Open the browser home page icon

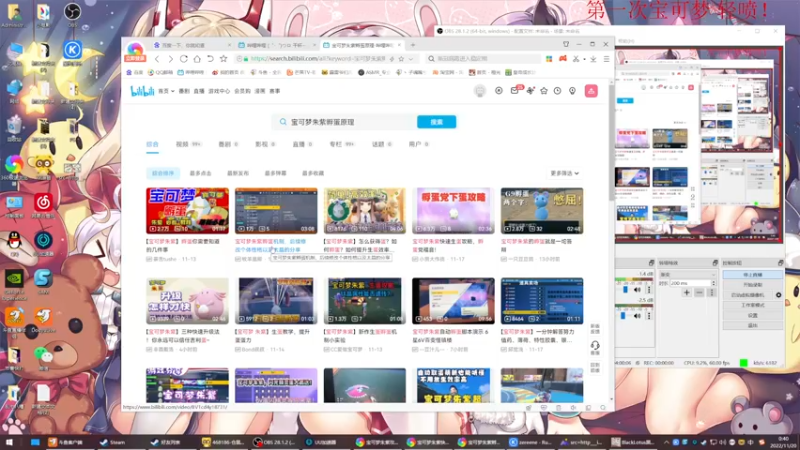pyautogui.click(x=197, y=59)
